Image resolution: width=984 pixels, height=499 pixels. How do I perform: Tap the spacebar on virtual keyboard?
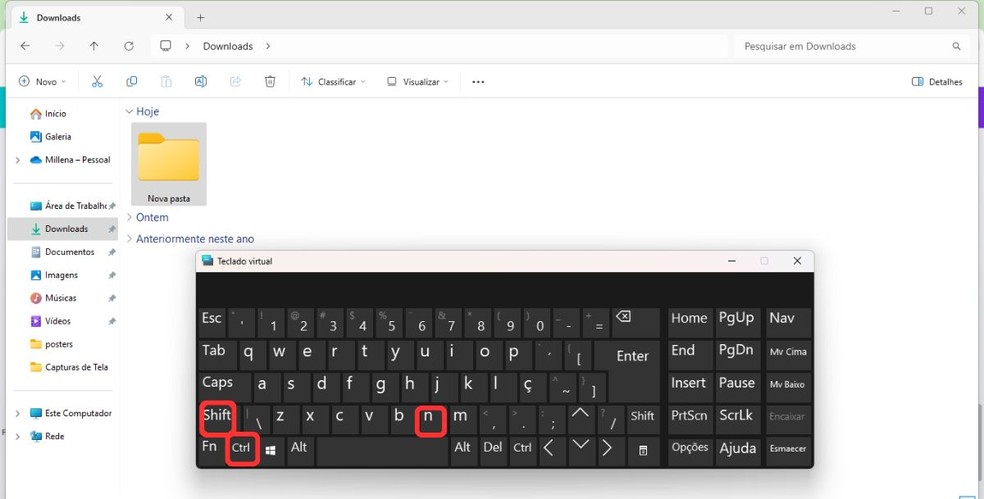coord(383,451)
